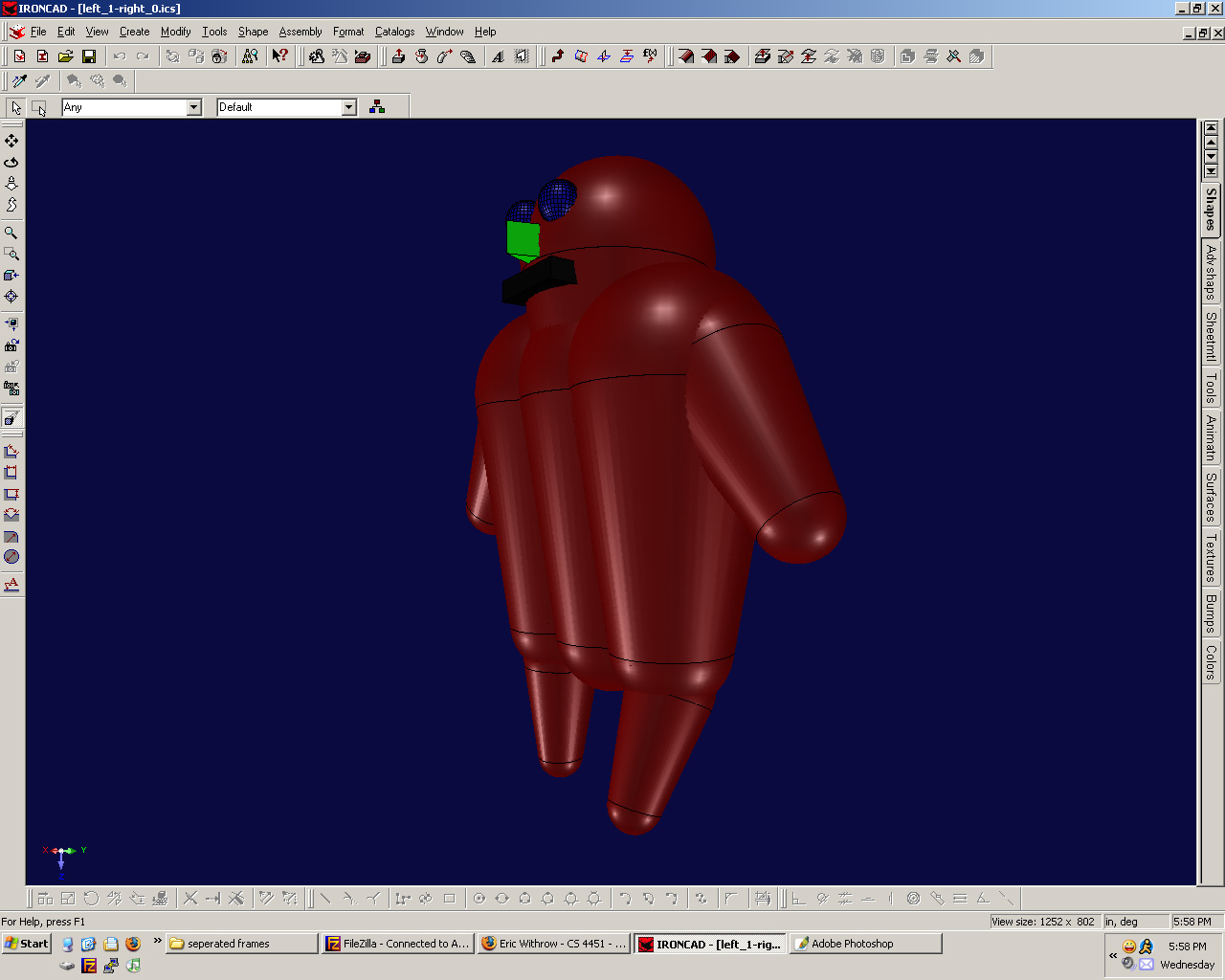Expand the taskbar quick launch chevron
1225x980 pixels.
157,942
